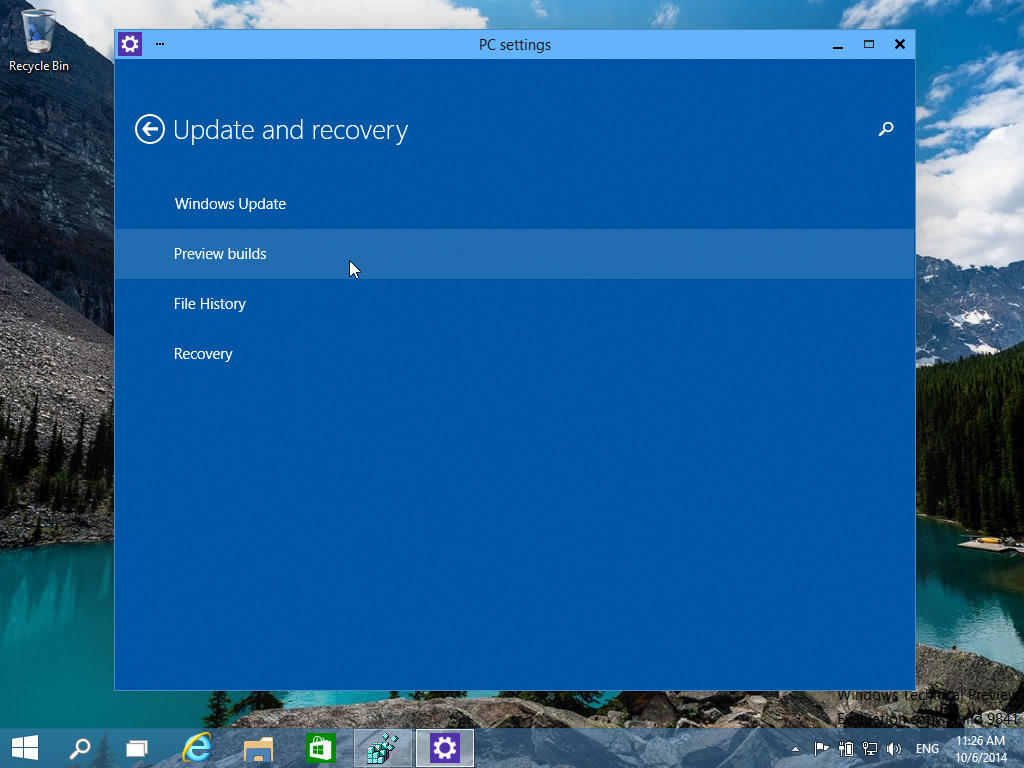Open the PC settings gear icon in title bar

(x=130, y=44)
